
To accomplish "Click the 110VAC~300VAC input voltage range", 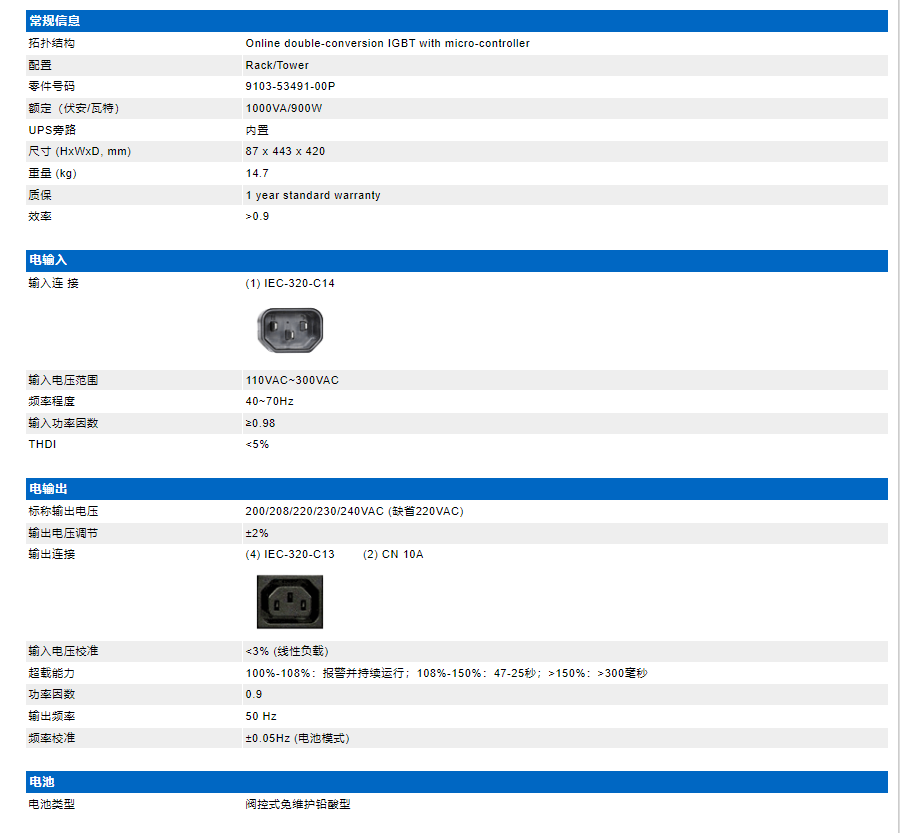I will (292, 380).
